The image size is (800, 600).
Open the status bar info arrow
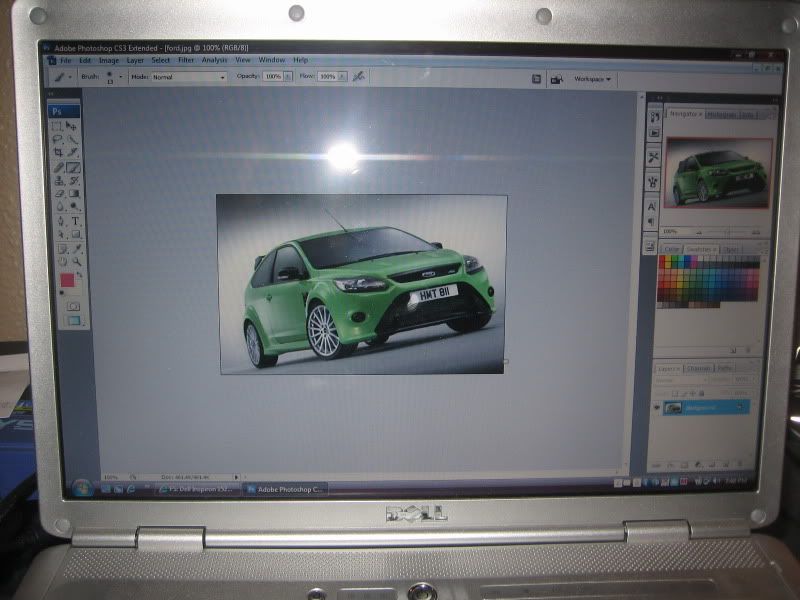[x=236, y=477]
